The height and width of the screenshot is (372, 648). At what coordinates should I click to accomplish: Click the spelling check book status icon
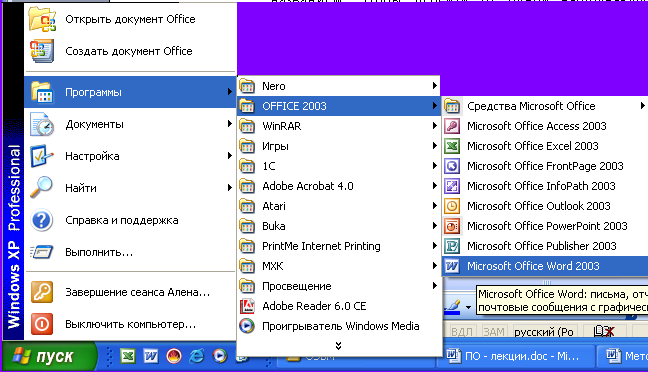tap(604, 331)
